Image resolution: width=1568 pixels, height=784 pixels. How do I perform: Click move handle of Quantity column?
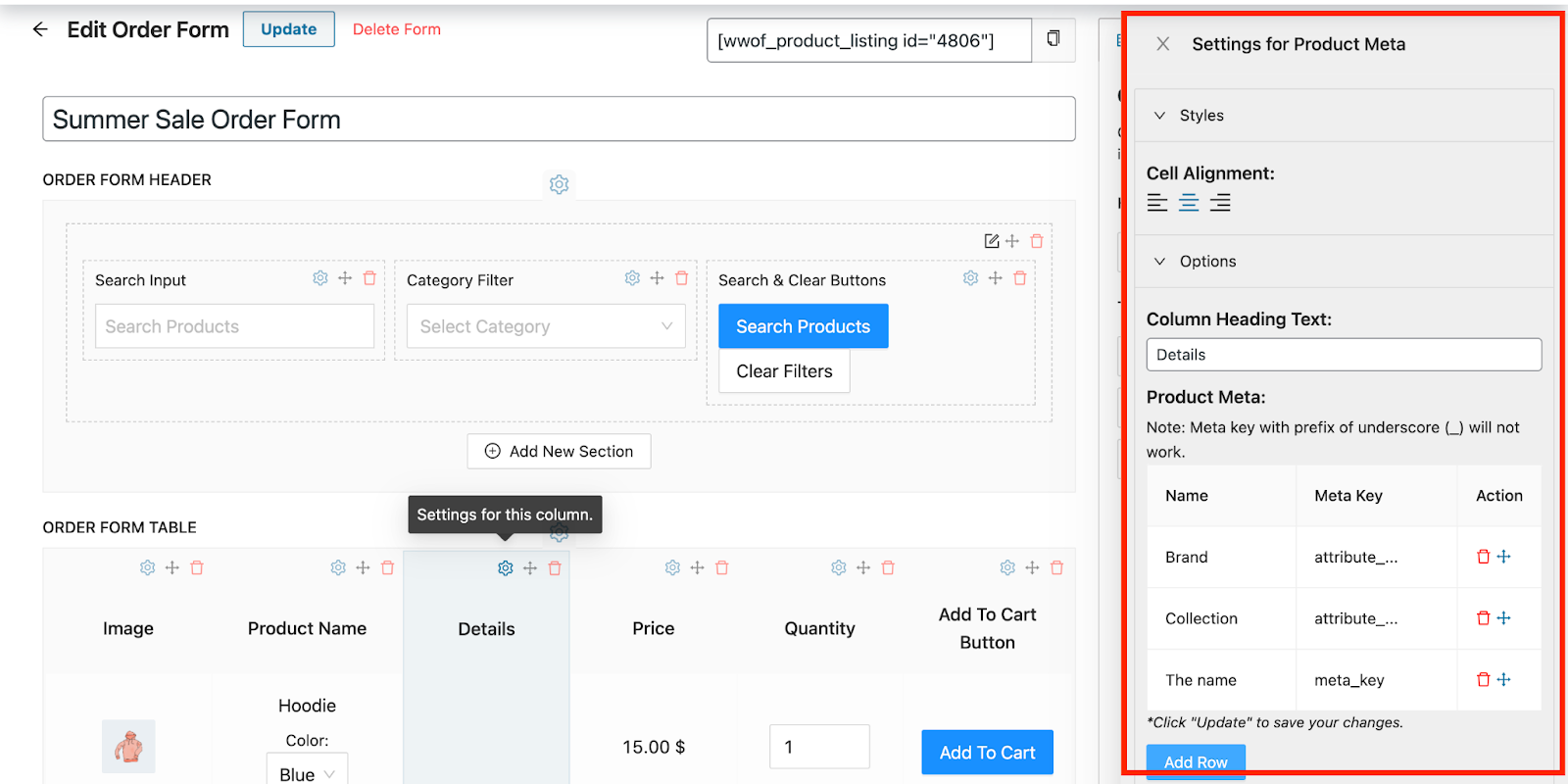863,567
